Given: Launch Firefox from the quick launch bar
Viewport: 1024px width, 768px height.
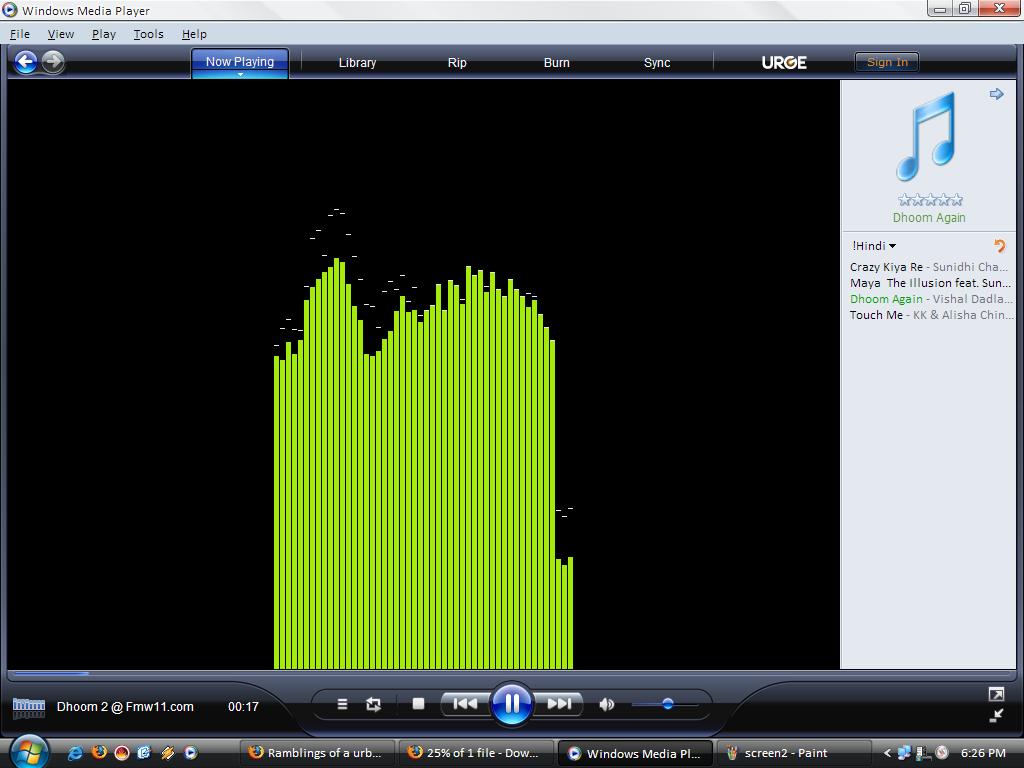Looking at the screenshot, I should pyautogui.click(x=99, y=752).
